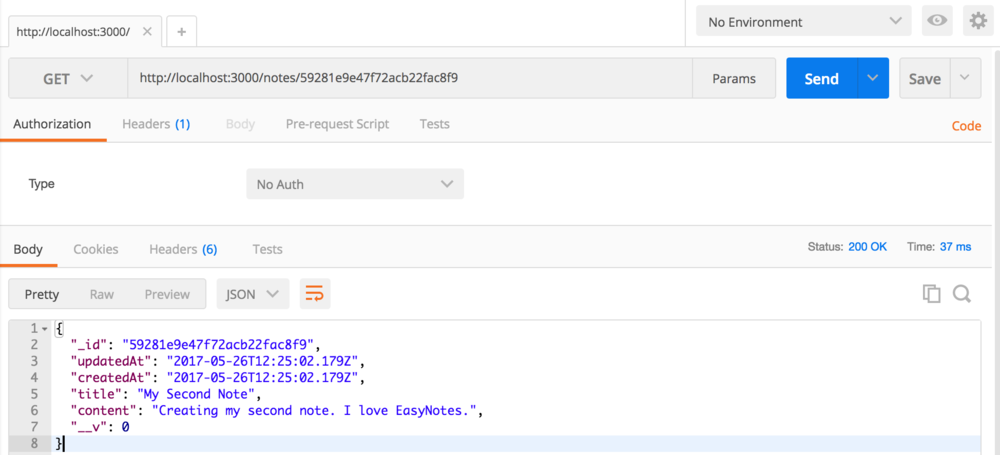This screenshot has height=455, width=1000.
Task: Click the request URL field
Action: click(410, 78)
